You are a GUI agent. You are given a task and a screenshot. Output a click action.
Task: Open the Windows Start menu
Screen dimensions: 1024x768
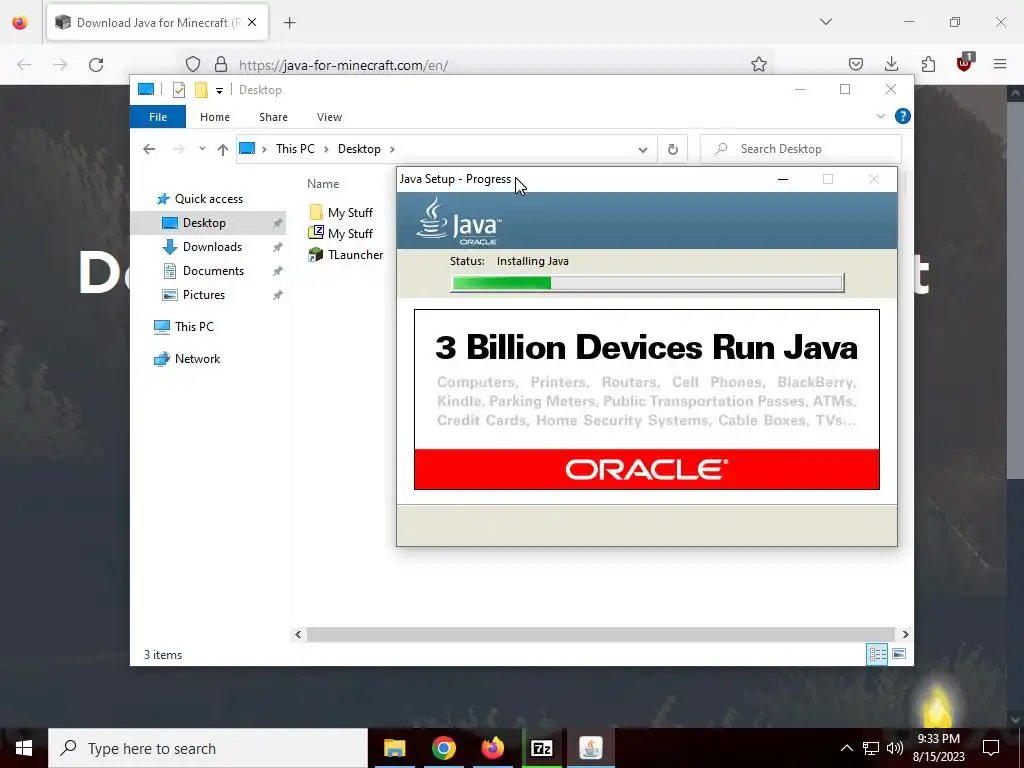point(24,748)
